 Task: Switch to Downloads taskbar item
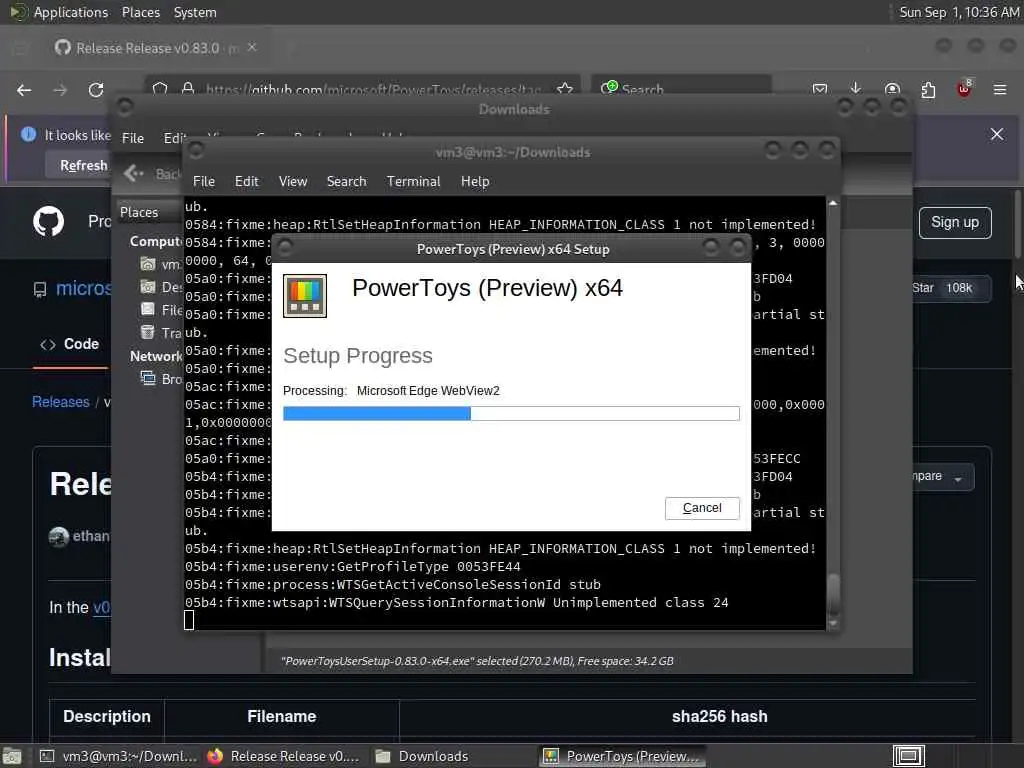coord(422,756)
